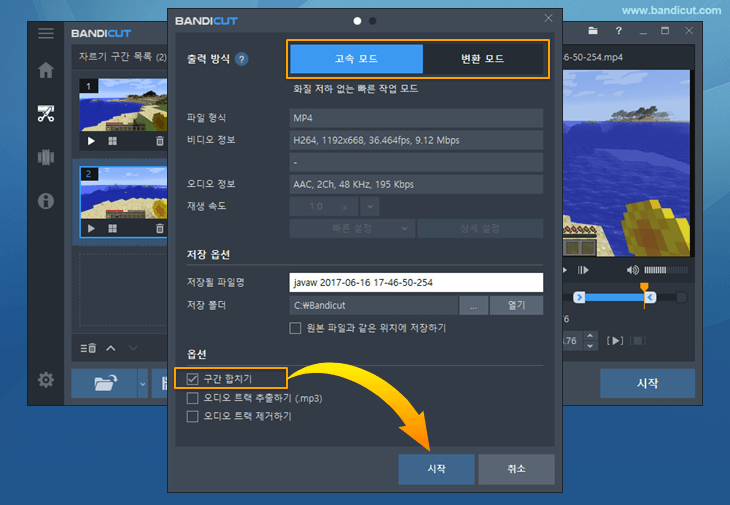This screenshot has width=730, height=505.
Task: Delete segment 2 with trash icon
Action: (x=160, y=229)
